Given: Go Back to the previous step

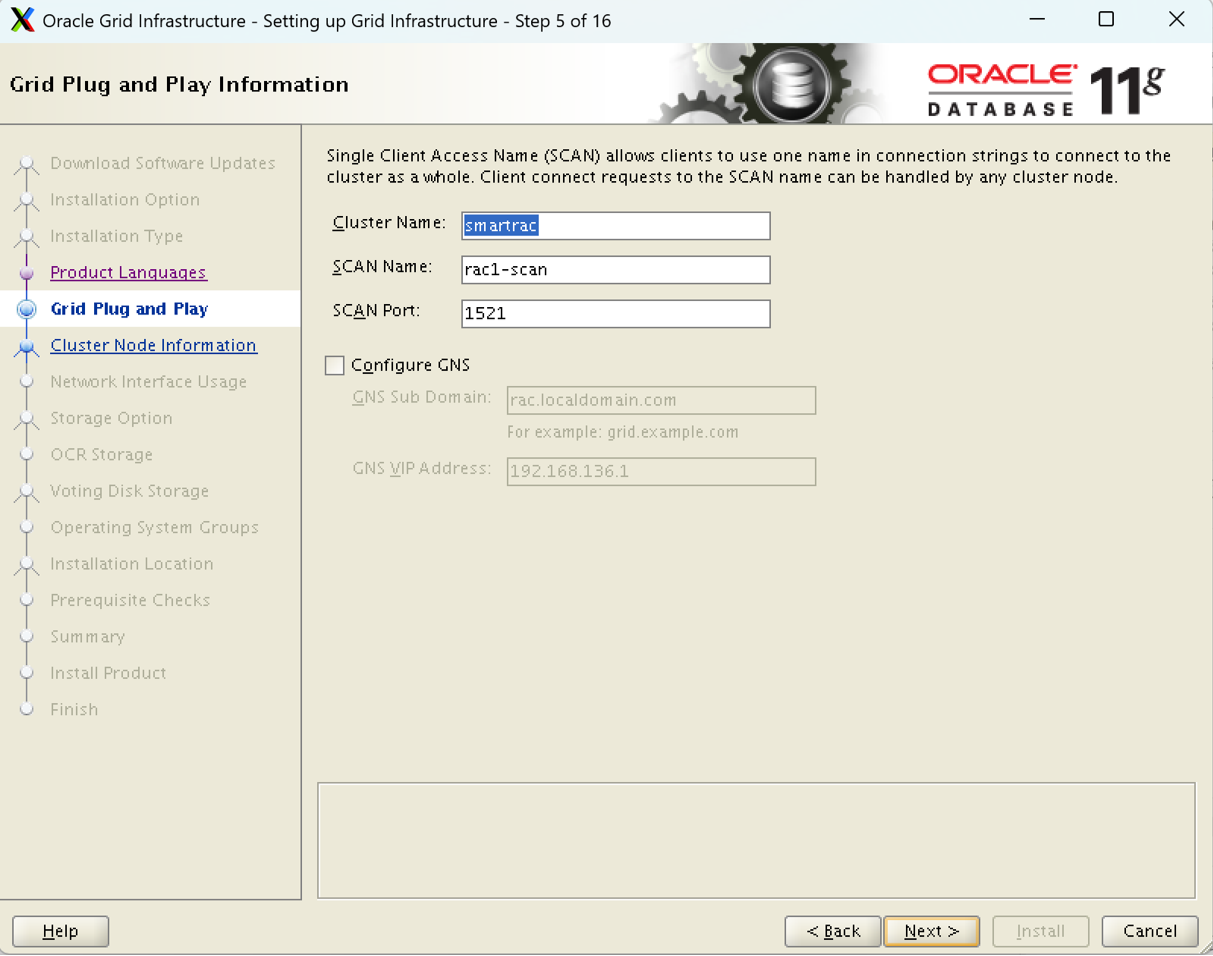Looking at the screenshot, I should [x=833, y=931].
